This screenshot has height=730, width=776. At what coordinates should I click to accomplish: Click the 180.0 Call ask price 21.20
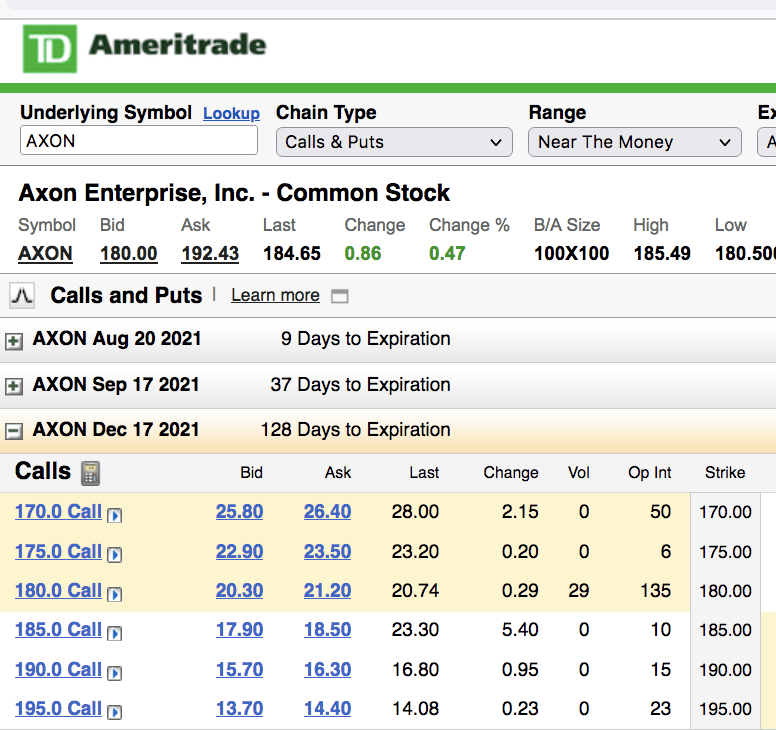pos(327,591)
